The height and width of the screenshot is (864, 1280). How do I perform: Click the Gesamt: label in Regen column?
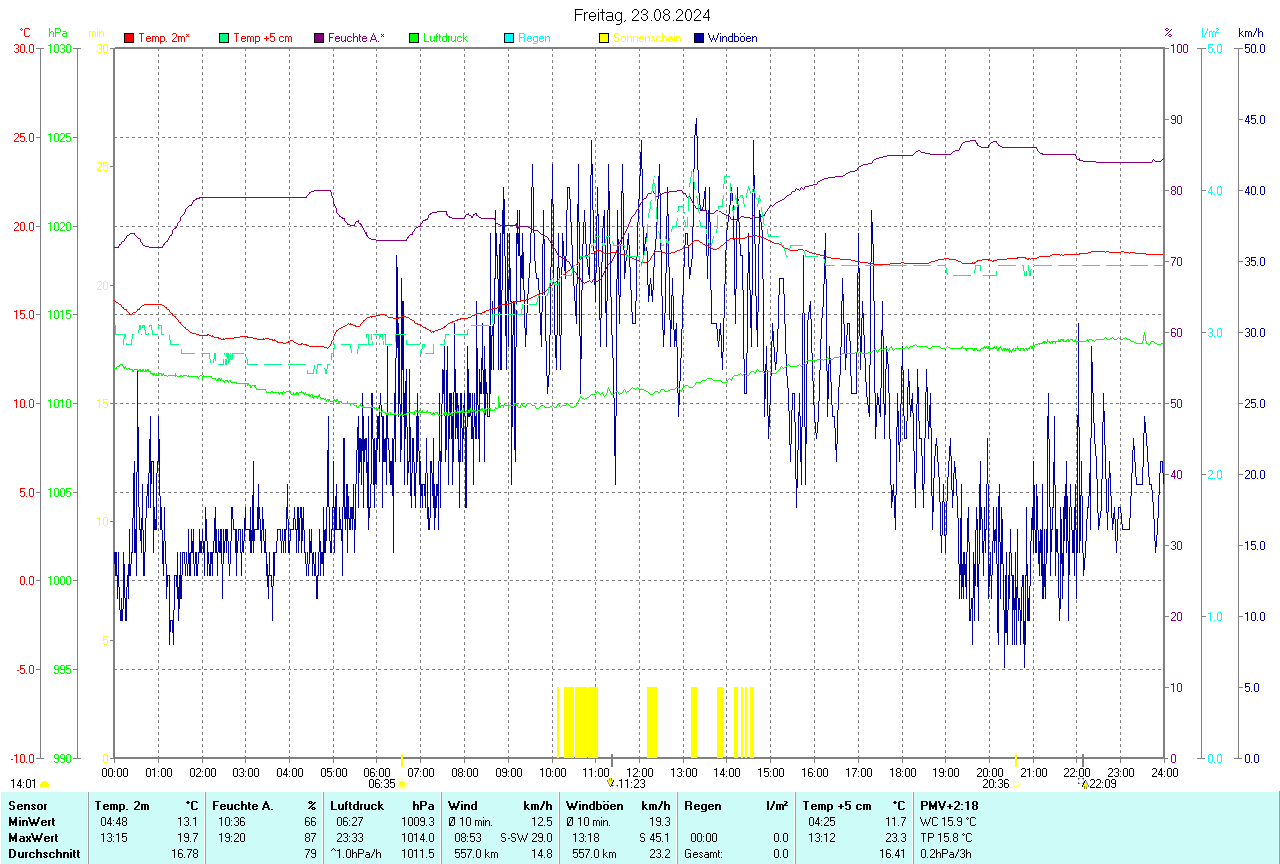click(x=703, y=854)
